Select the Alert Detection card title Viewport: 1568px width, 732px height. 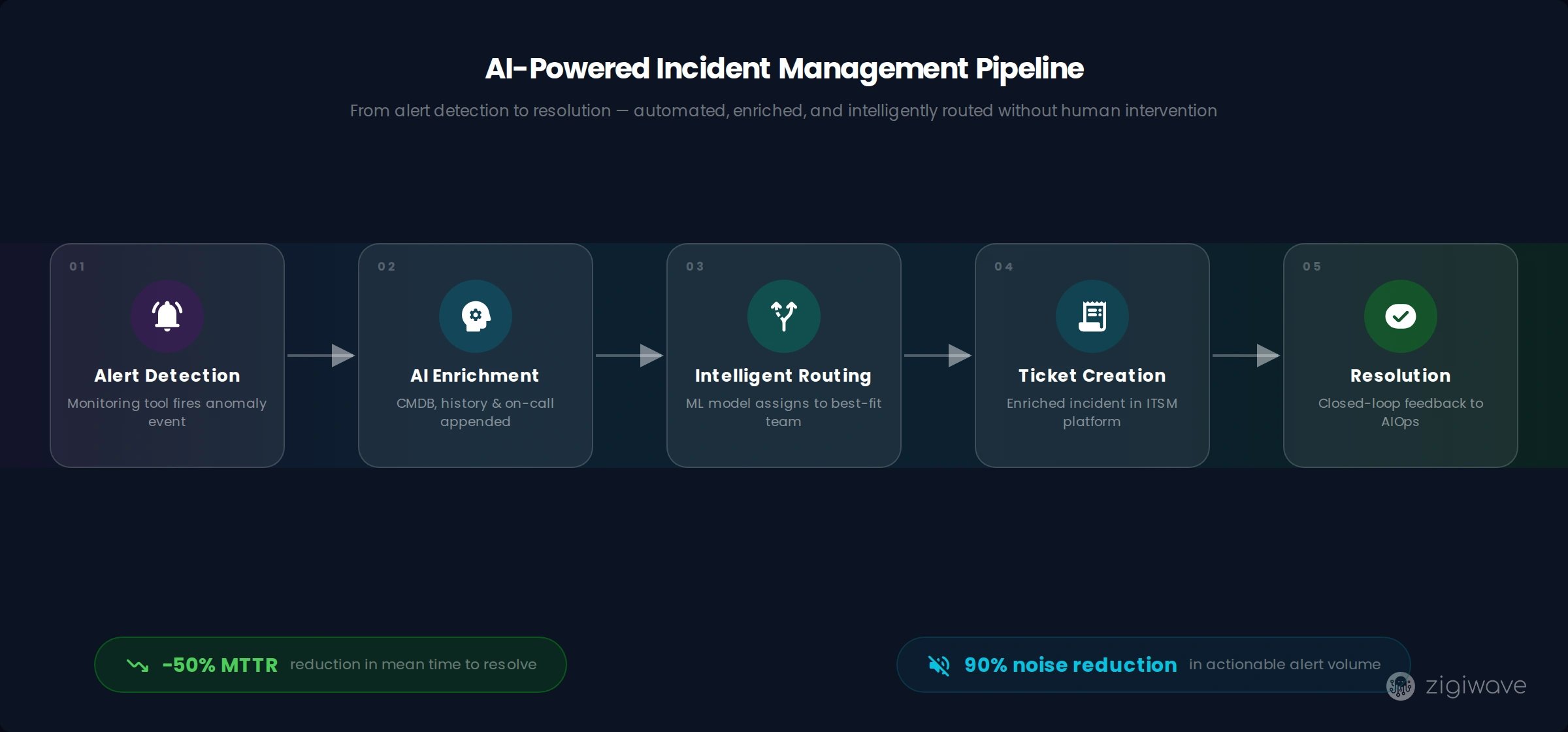click(x=167, y=376)
